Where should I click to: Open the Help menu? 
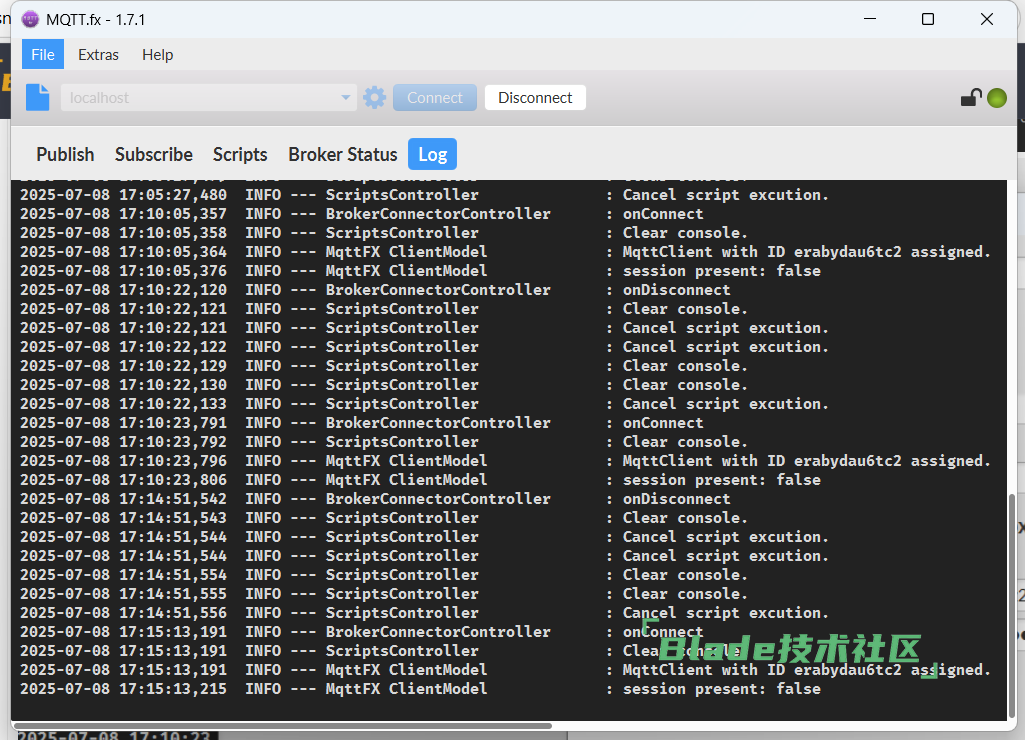(x=157, y=55)
